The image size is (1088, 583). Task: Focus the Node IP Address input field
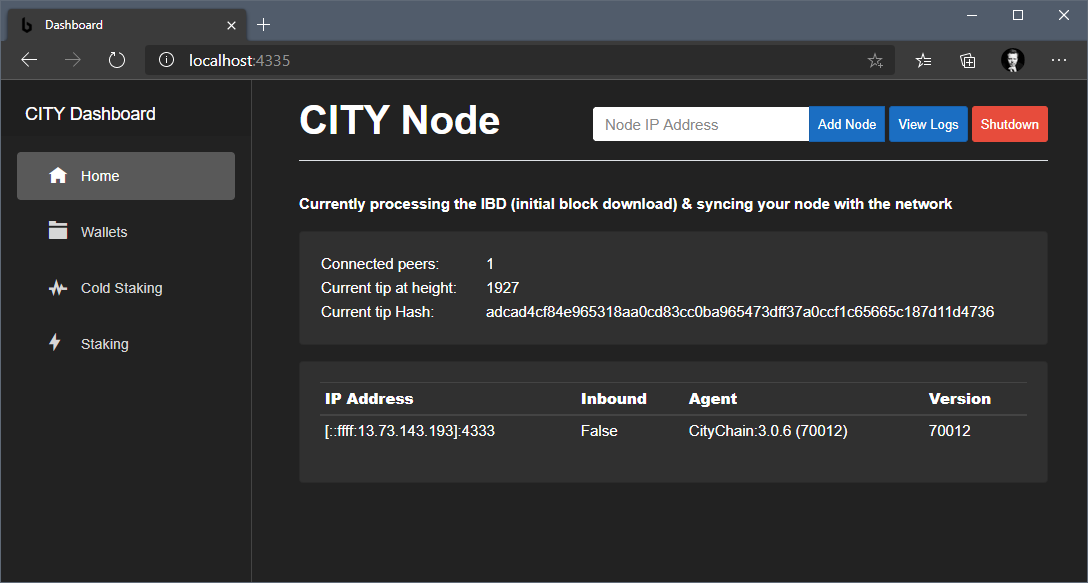click(x=701, y=124)
